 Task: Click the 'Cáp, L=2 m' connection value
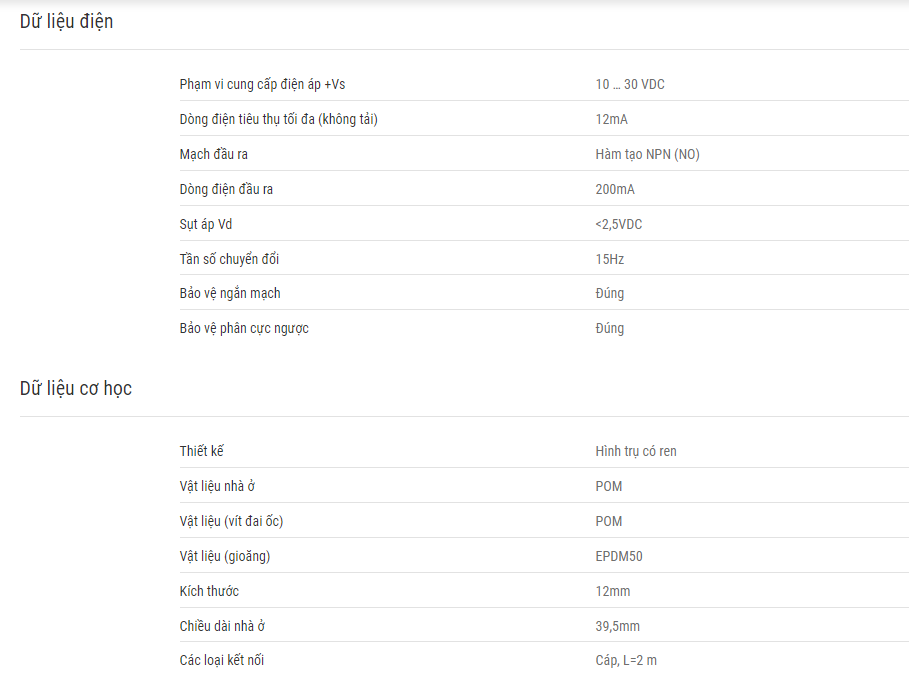(626, 661)
